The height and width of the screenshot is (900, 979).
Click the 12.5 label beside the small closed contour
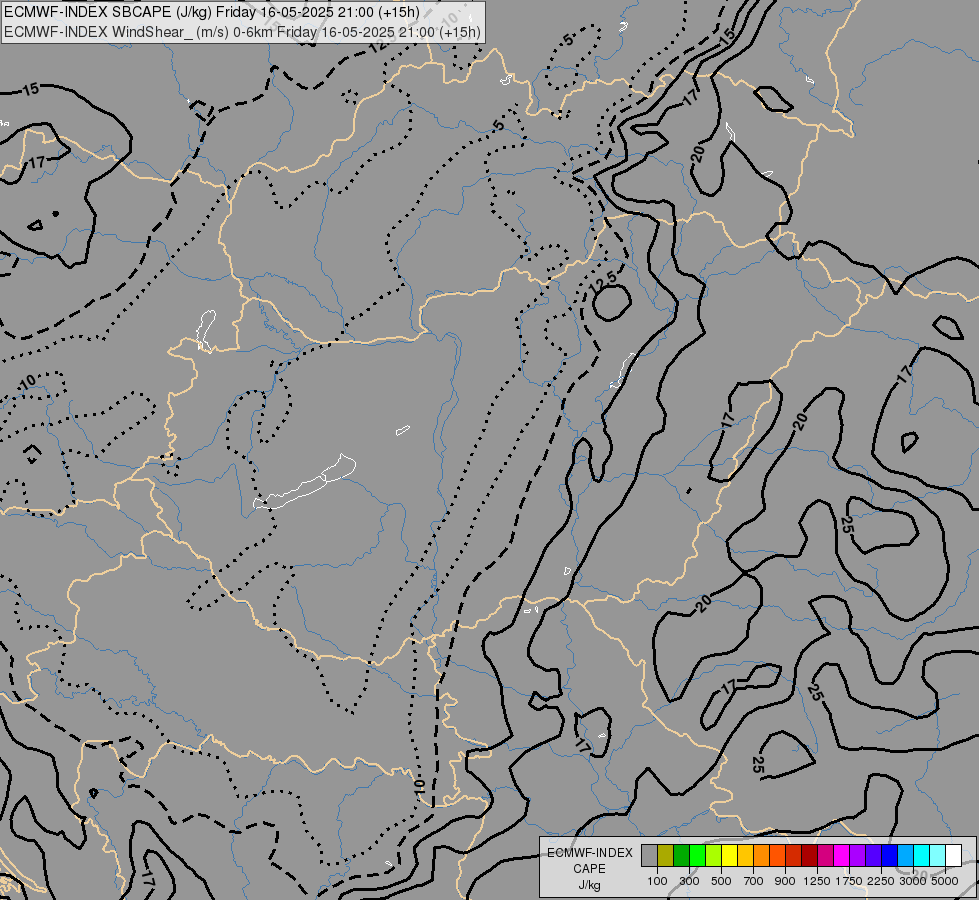603,280
